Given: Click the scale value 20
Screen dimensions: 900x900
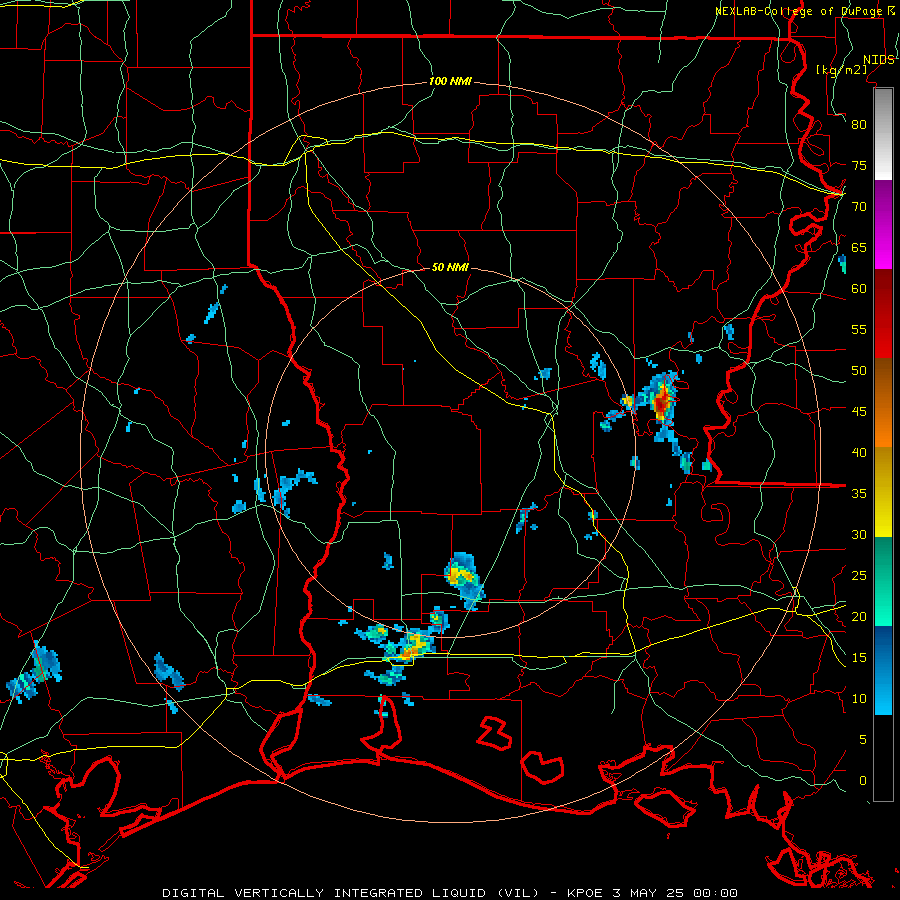Looking at the screenshot, I should [859, 617].
